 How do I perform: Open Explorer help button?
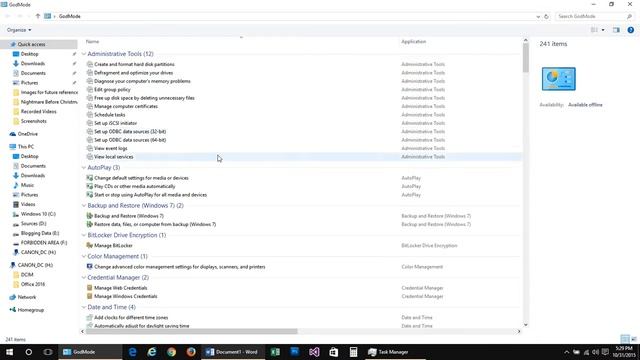pos(631,30)
